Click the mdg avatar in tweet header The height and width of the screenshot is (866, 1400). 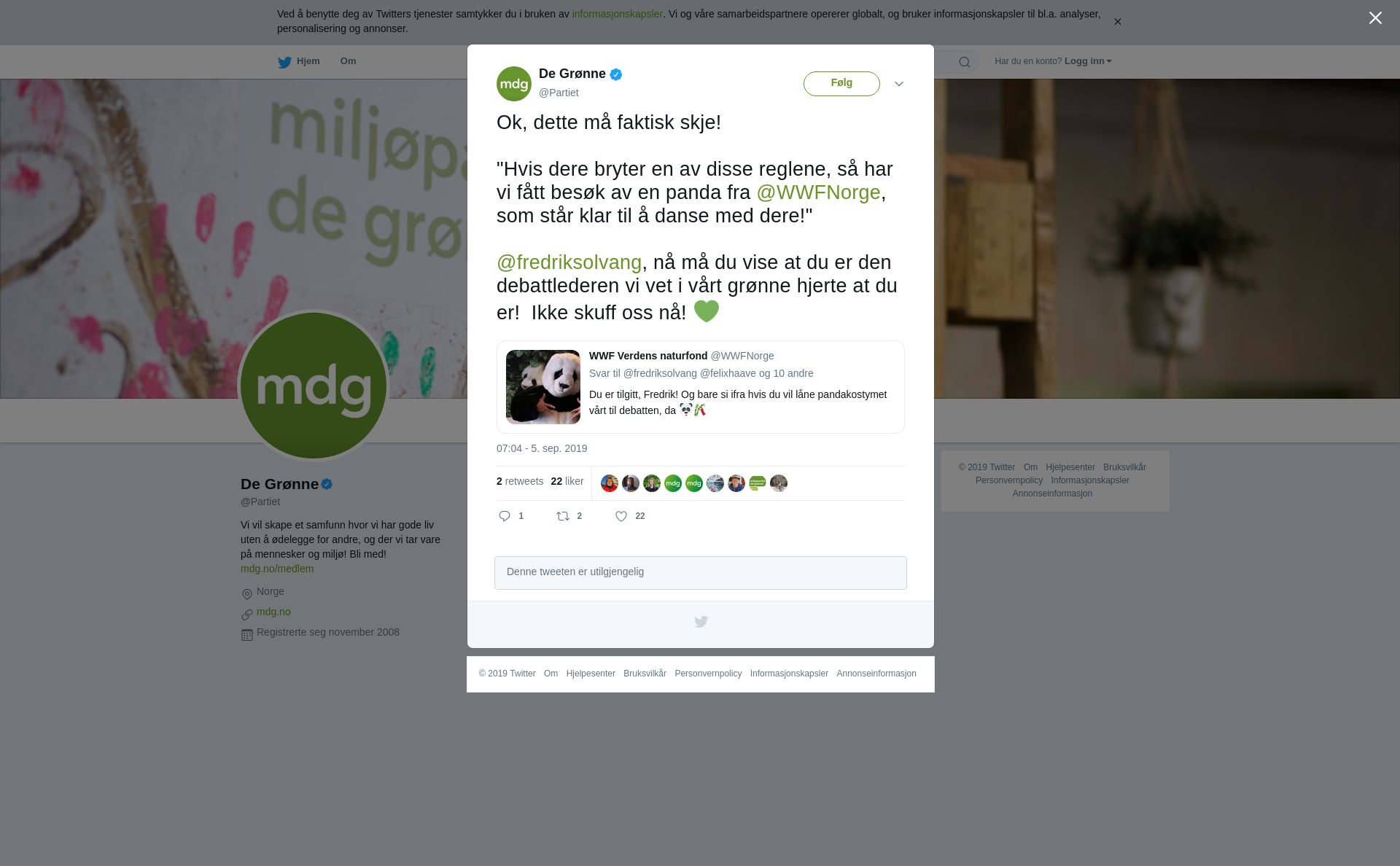514,84
